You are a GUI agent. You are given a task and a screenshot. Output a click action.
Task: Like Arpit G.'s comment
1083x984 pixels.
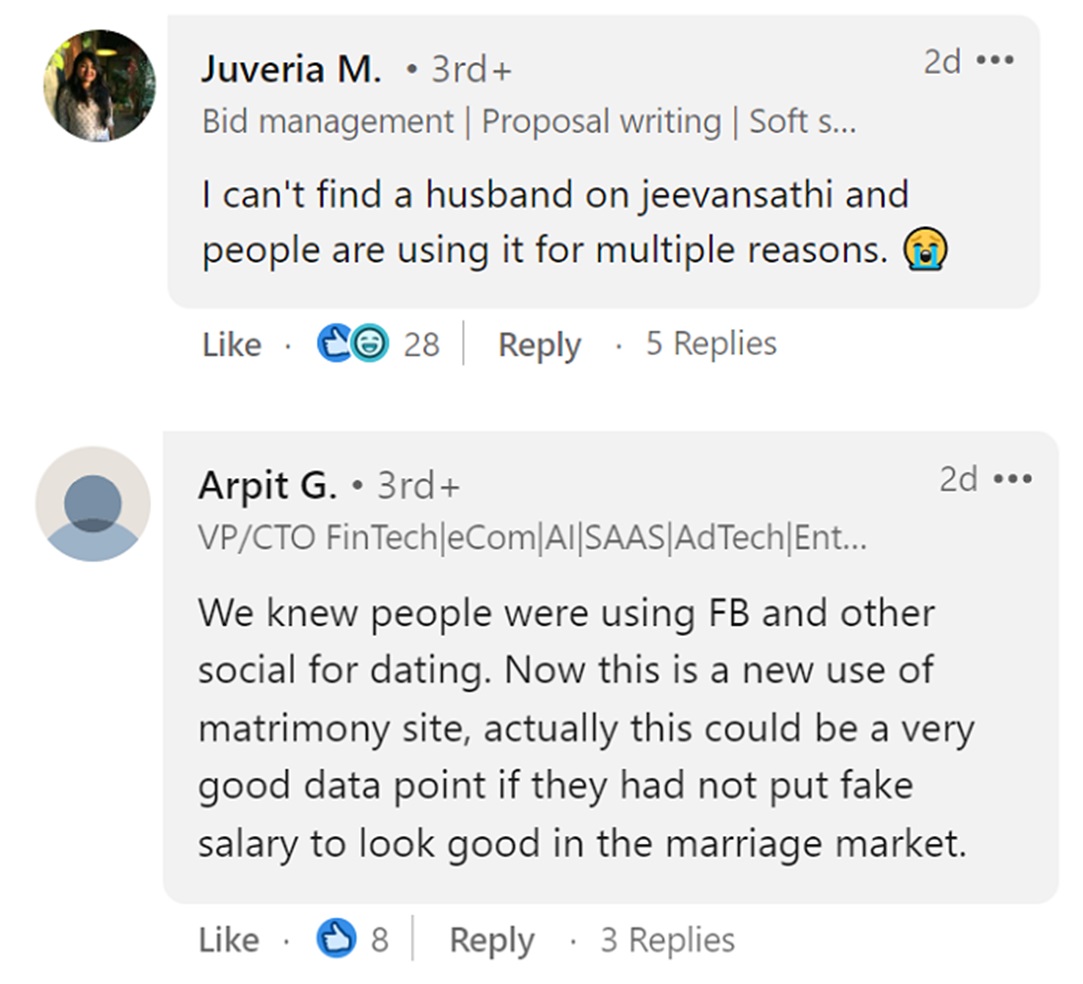pos(228,940)
